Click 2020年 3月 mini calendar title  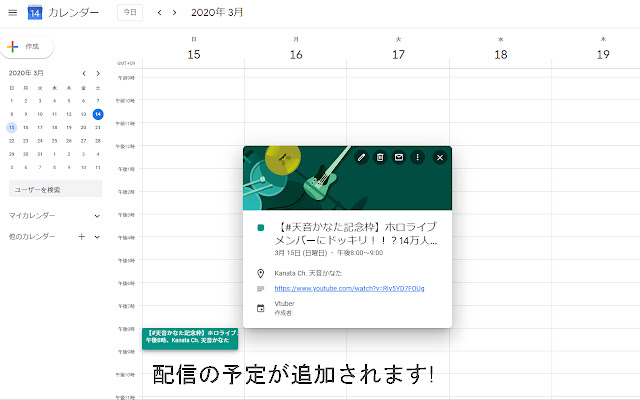click(26, 73)
